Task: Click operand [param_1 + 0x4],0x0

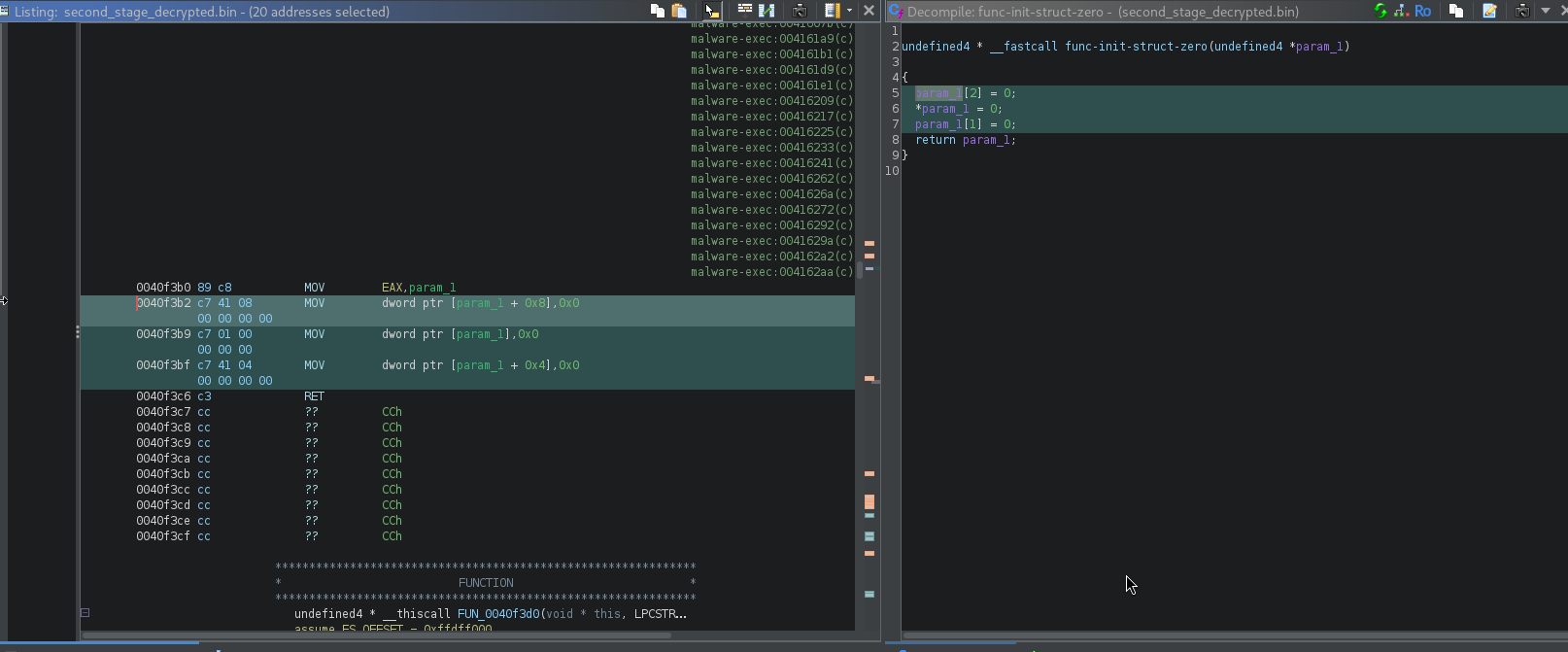Action: [515, 365]
